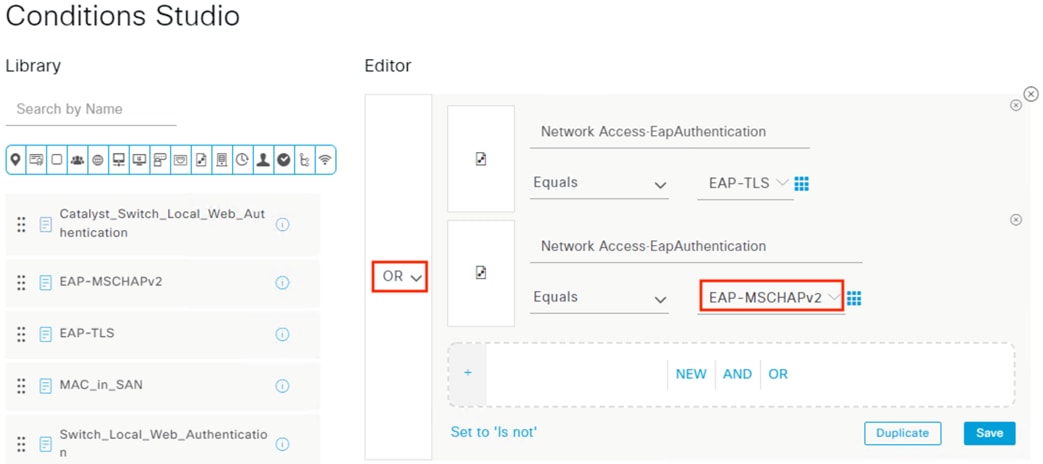This screenshot has height=464, width=1043.
Task: Grab drag handle of EAP-MSCHAPv2 library item
Action: pos(21,283)
